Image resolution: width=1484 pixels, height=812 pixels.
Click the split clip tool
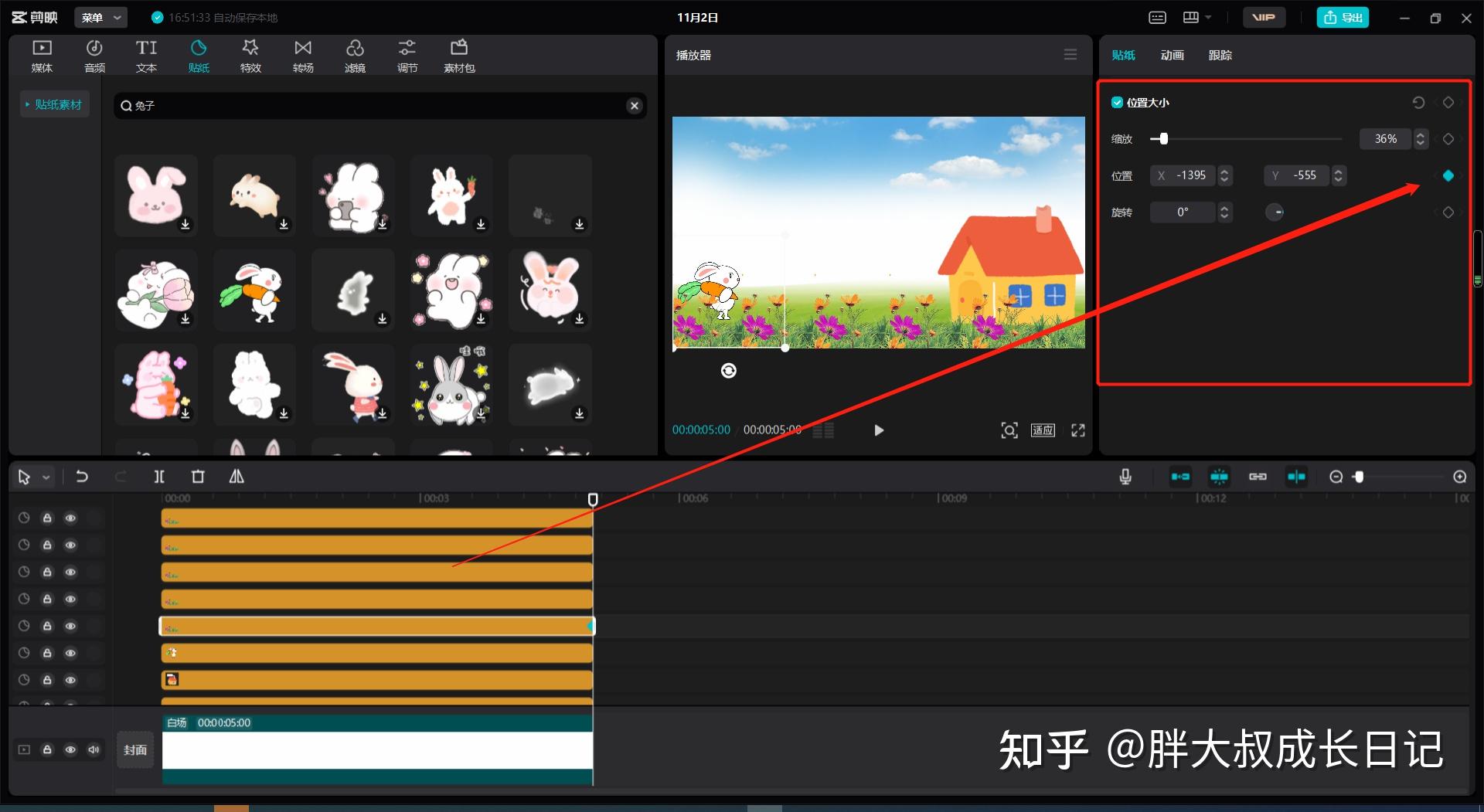[x=159, y=477]
